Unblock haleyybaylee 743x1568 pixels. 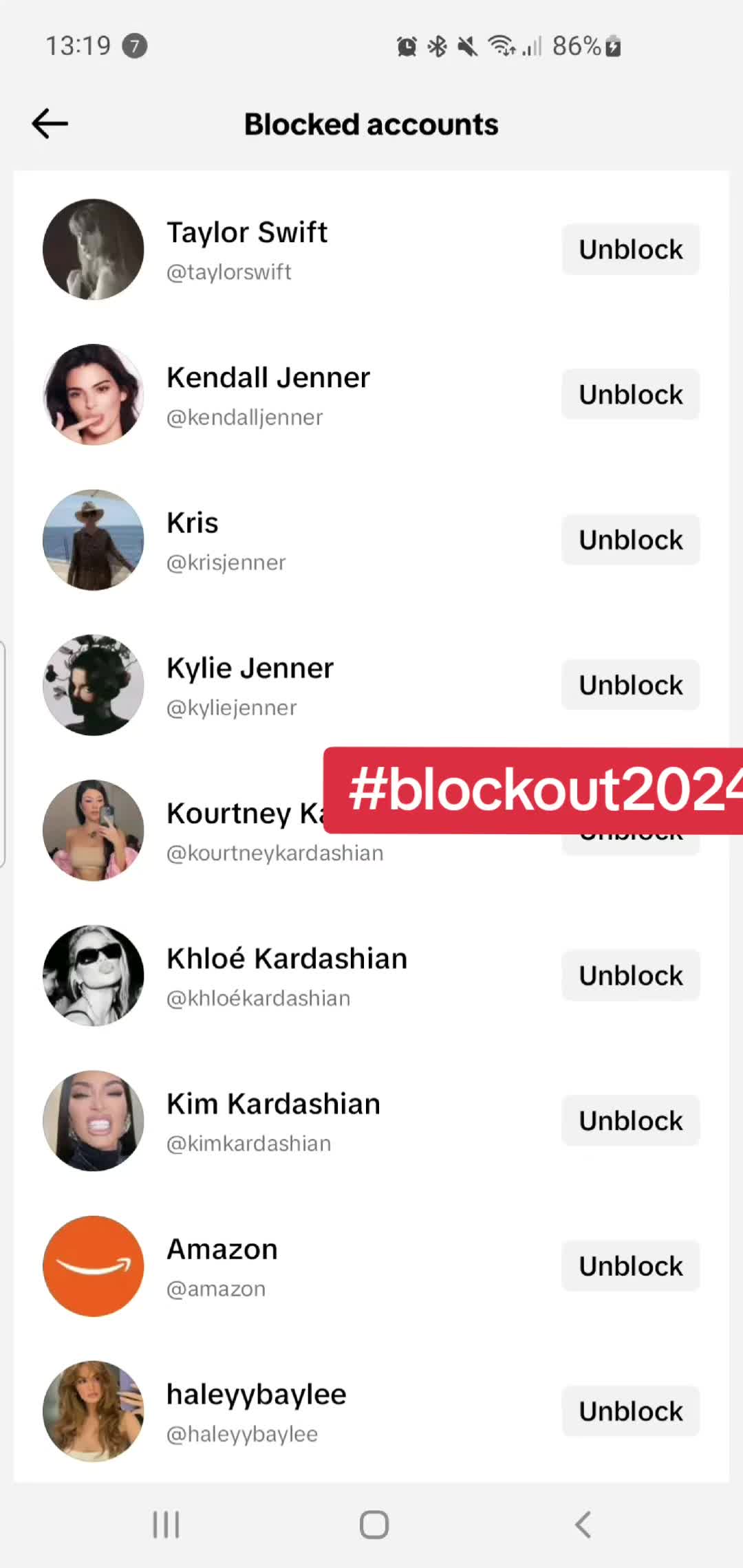631,1411
